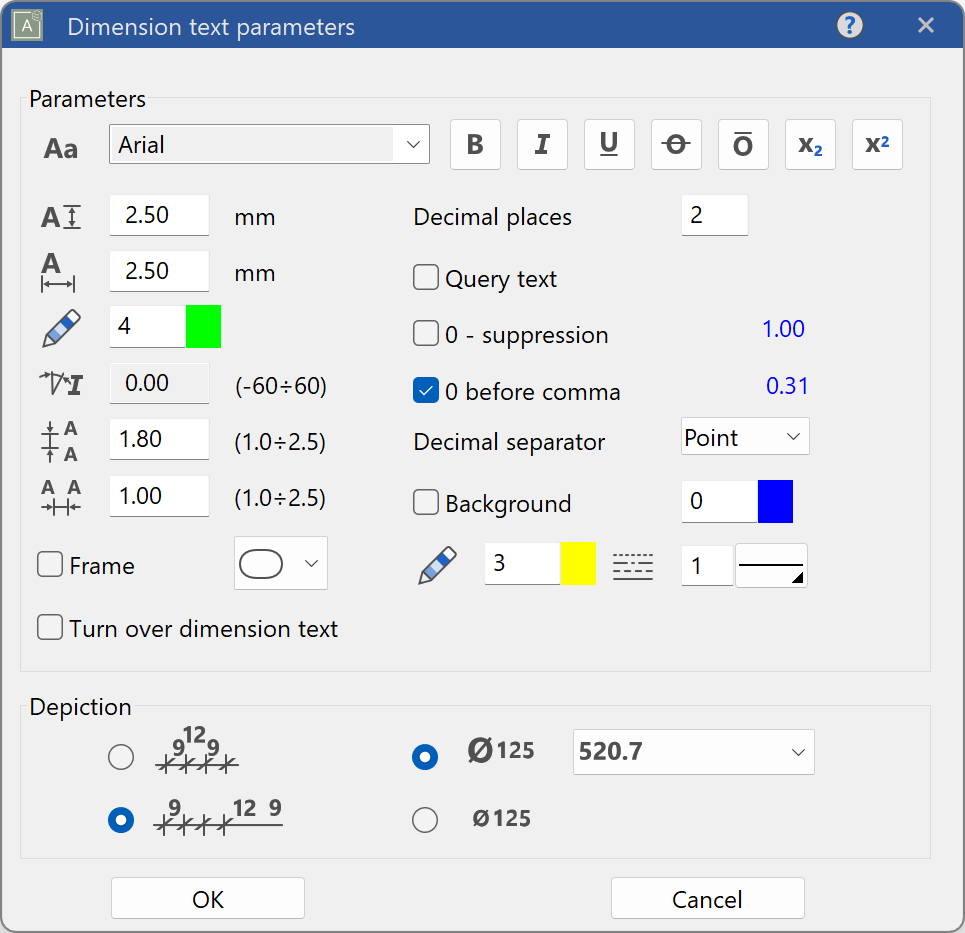Enable overline formatting

743,144
